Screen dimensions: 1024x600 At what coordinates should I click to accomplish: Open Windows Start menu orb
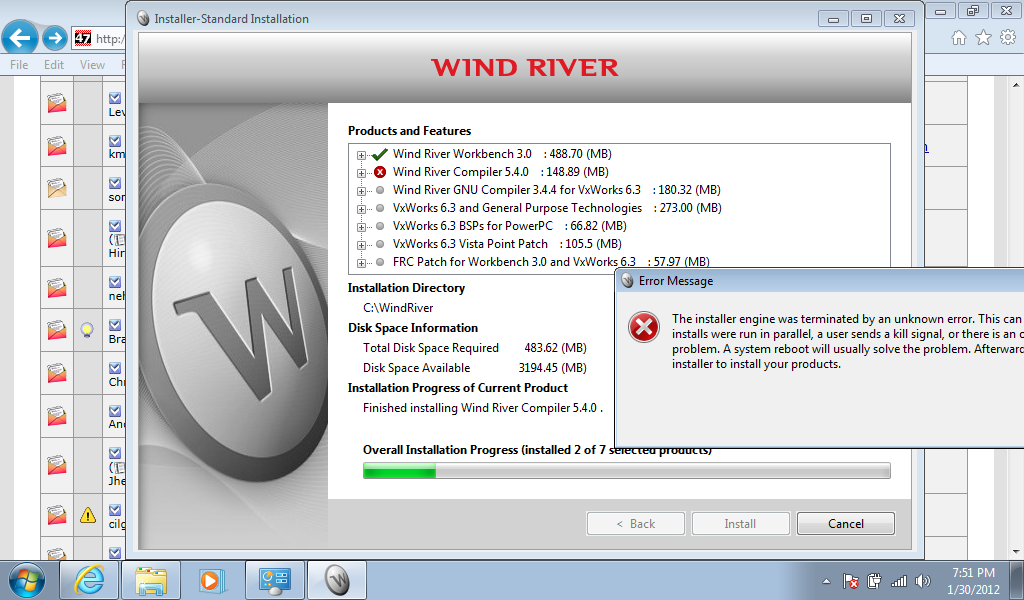tap(27, 580)
